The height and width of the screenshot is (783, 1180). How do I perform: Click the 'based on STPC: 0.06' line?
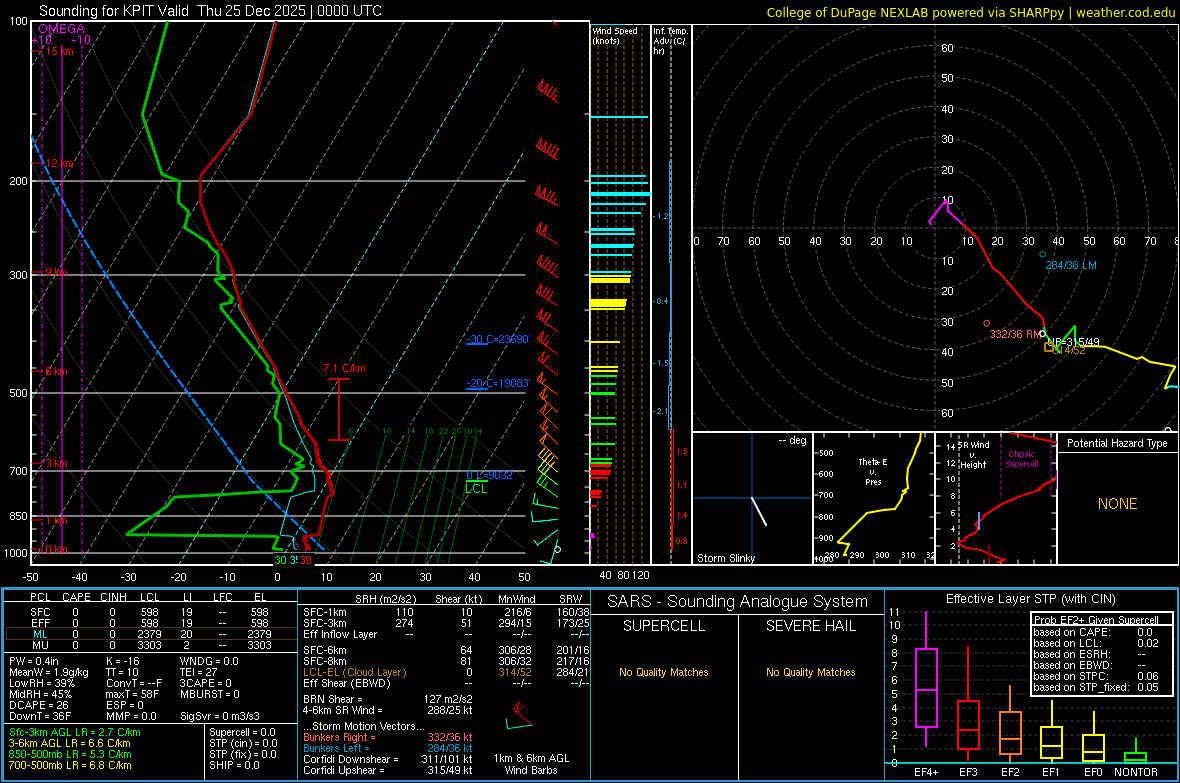coord(1096,676)
